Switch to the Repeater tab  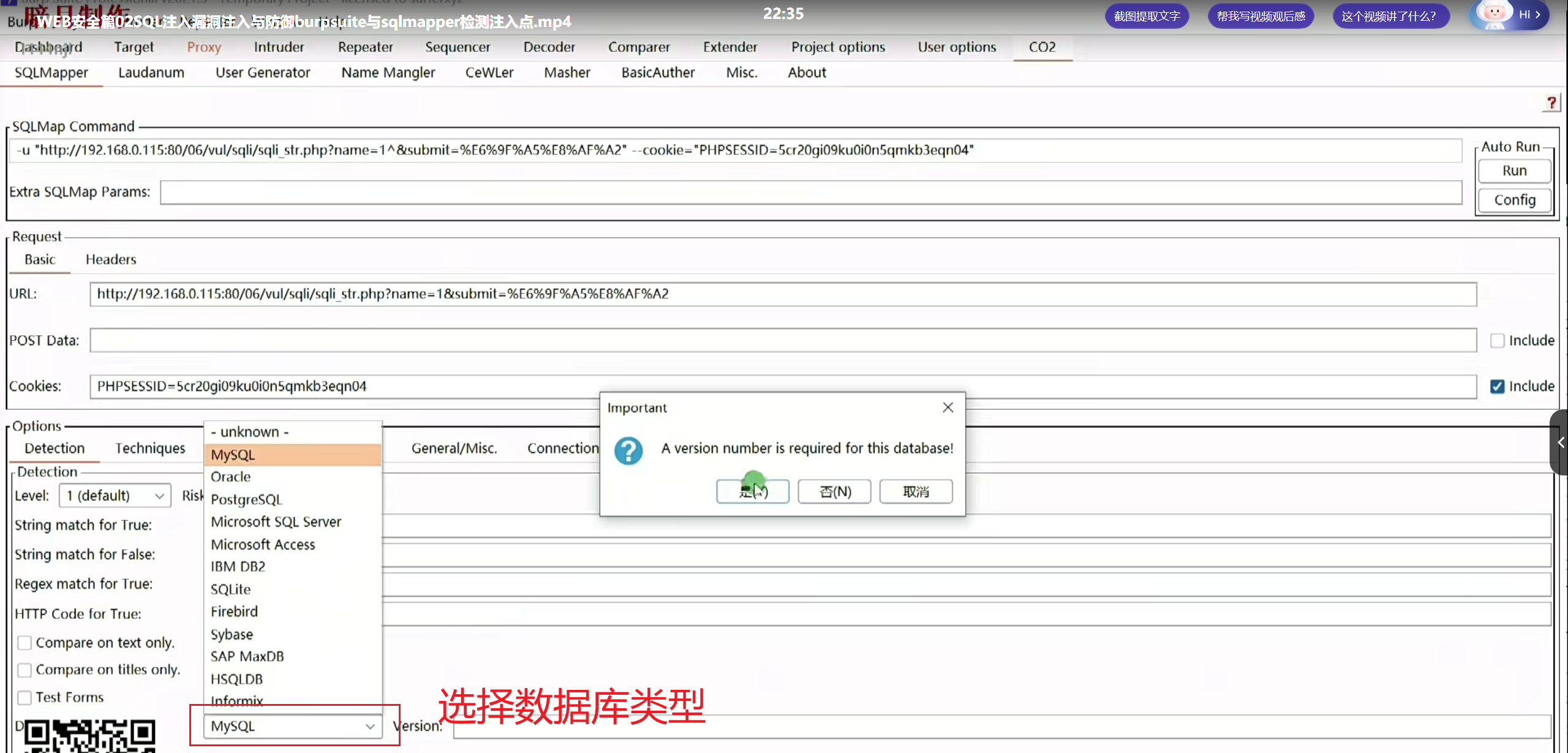(x=365, y=47)
